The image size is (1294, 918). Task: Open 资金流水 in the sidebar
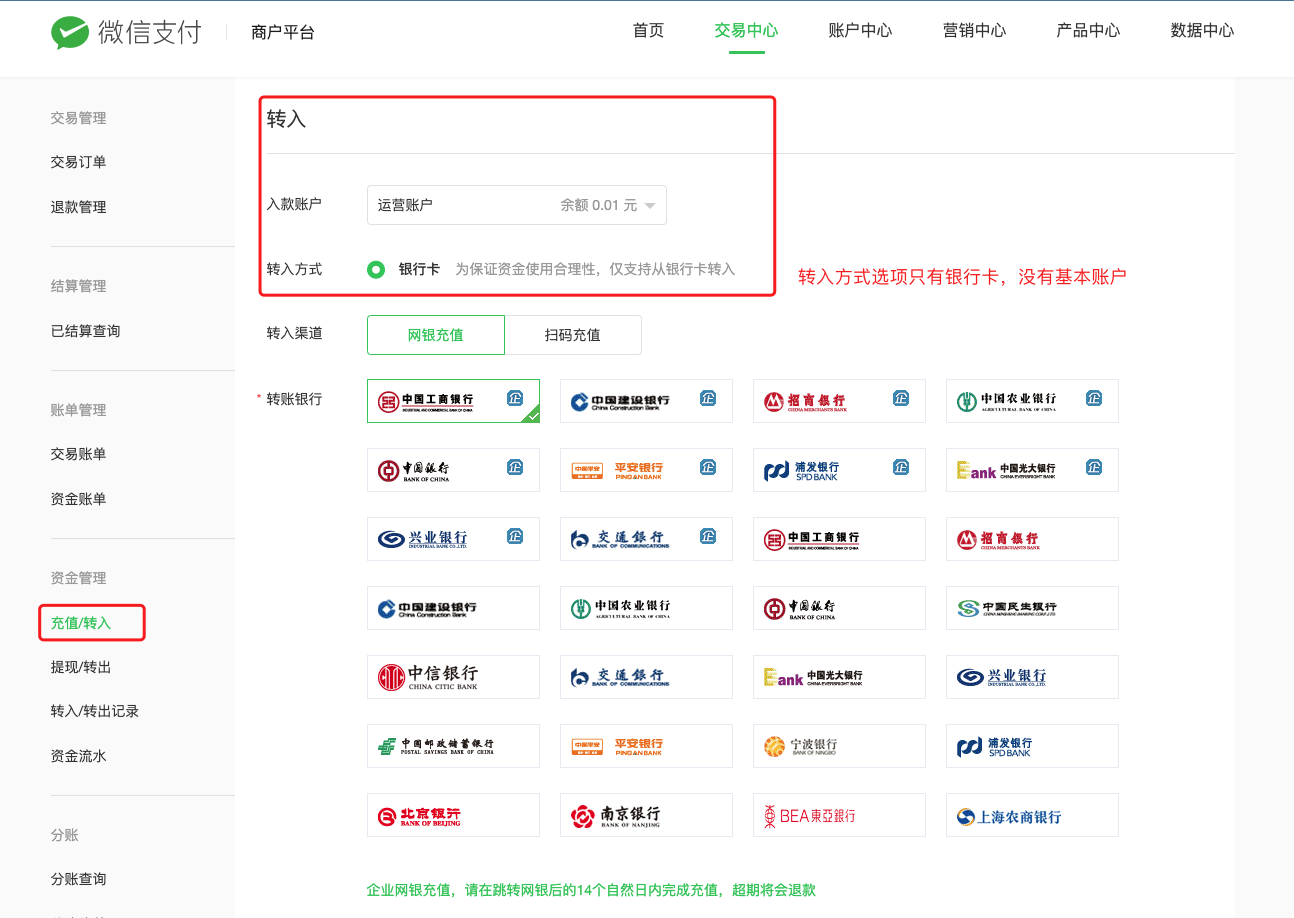(x=79, y=756)
